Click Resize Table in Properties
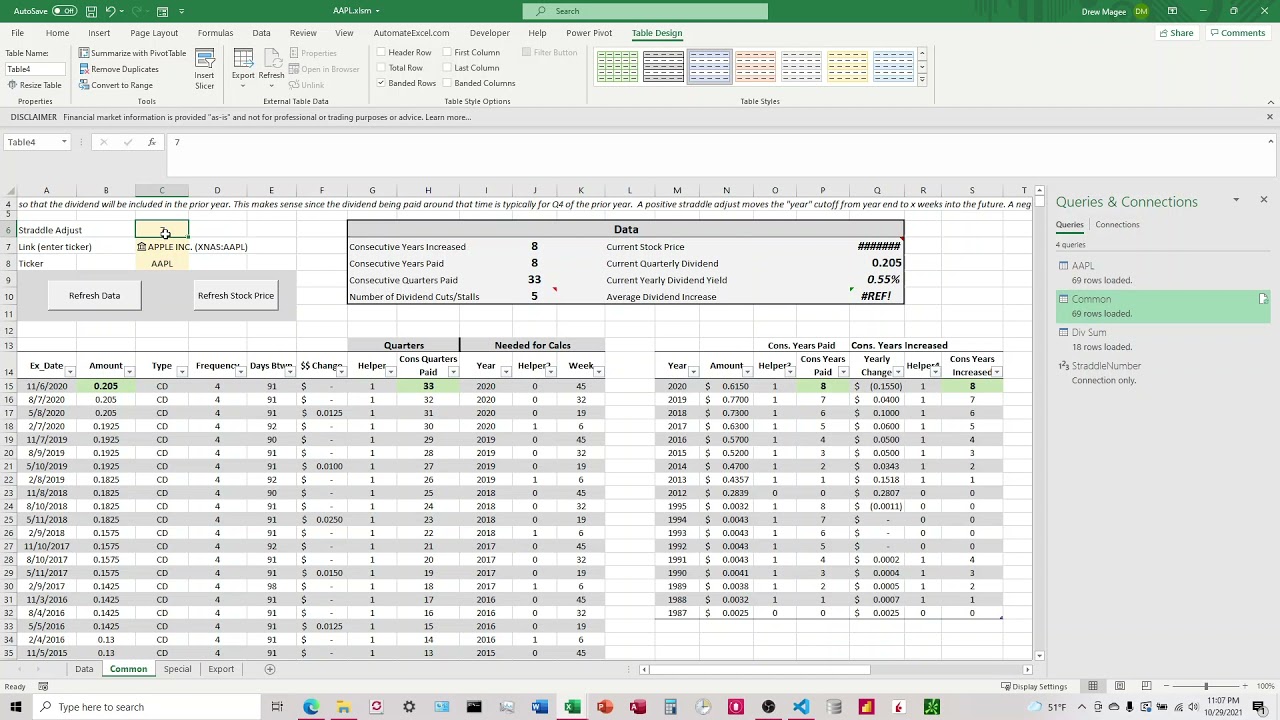Image resolution: width=1280 pixels, height=720 pixels. click(x=34, y=85)
